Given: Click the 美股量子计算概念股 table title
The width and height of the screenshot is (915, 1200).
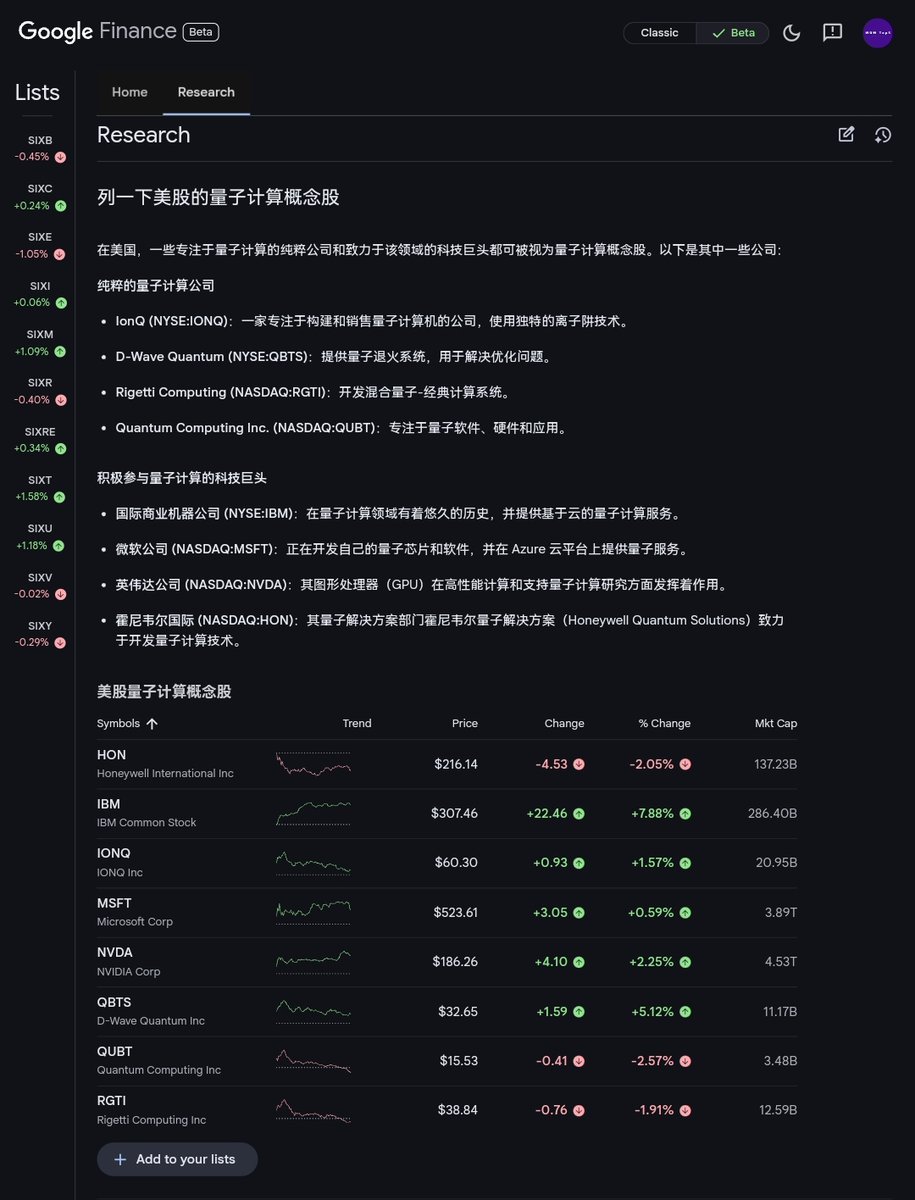Looking at the screenshot, I should click(164, 691).
